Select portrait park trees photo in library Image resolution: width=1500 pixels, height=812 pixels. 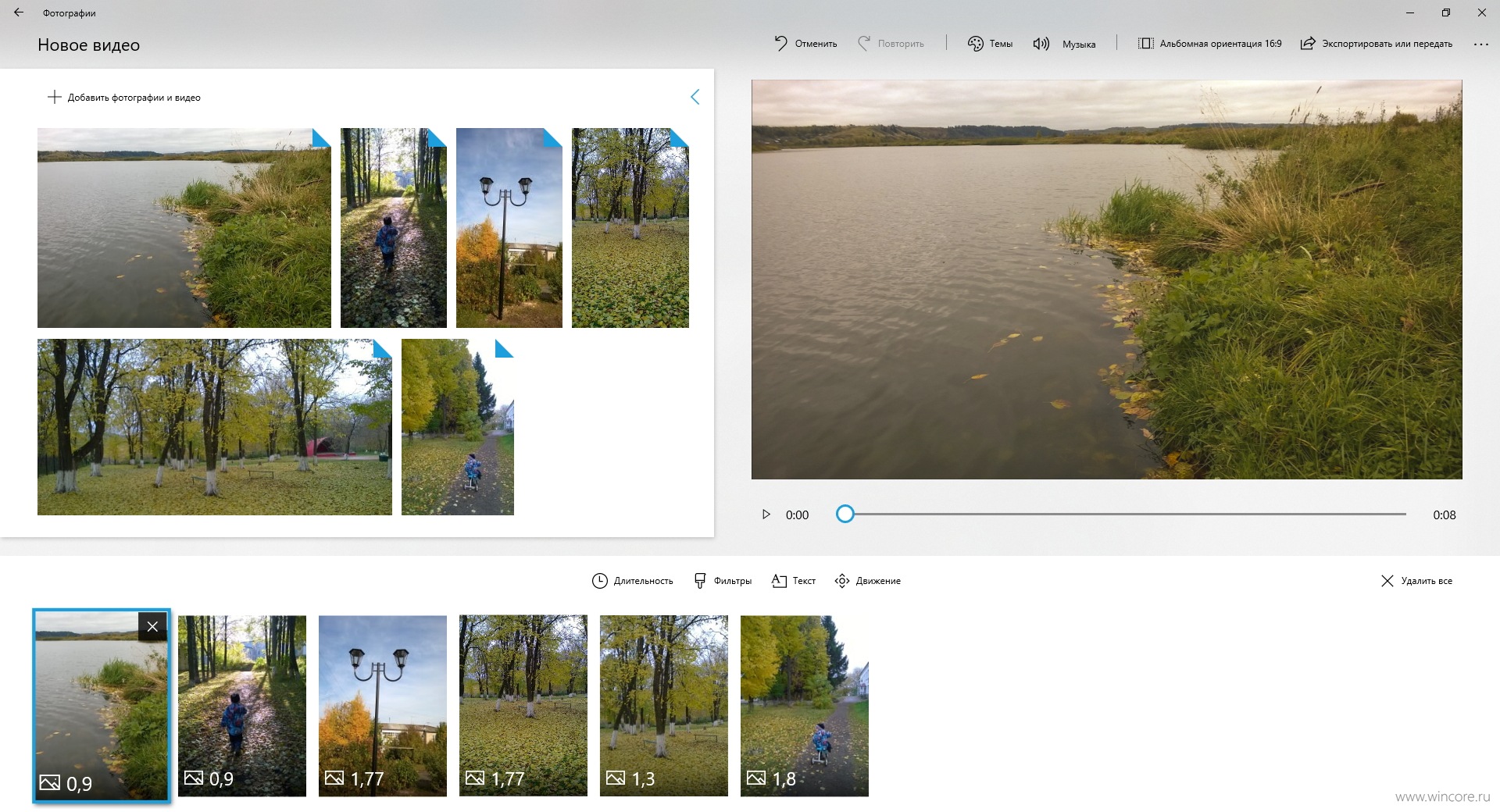pos(630,227)
